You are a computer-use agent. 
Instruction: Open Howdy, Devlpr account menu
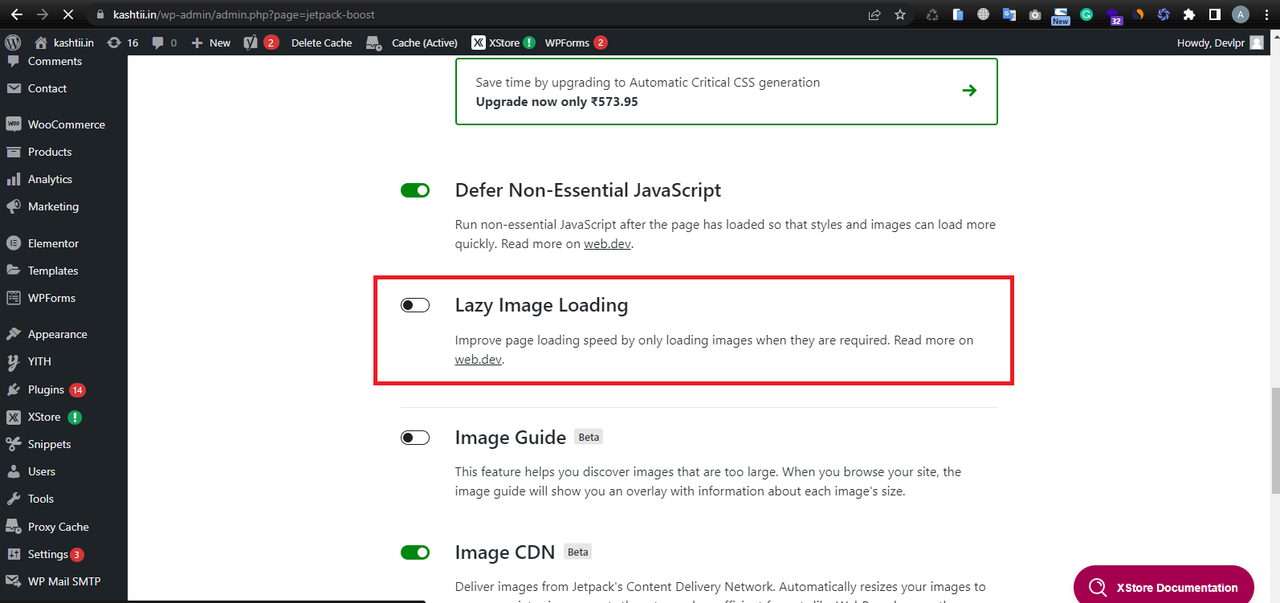tap(1220, 42)
